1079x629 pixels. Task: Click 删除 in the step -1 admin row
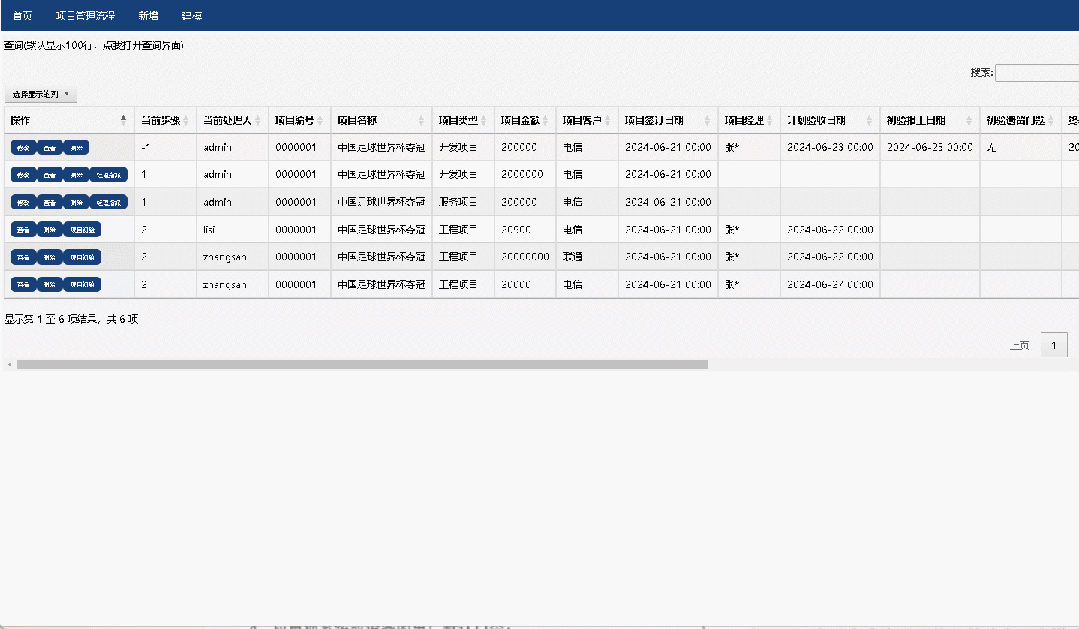(x=76, y=147)
